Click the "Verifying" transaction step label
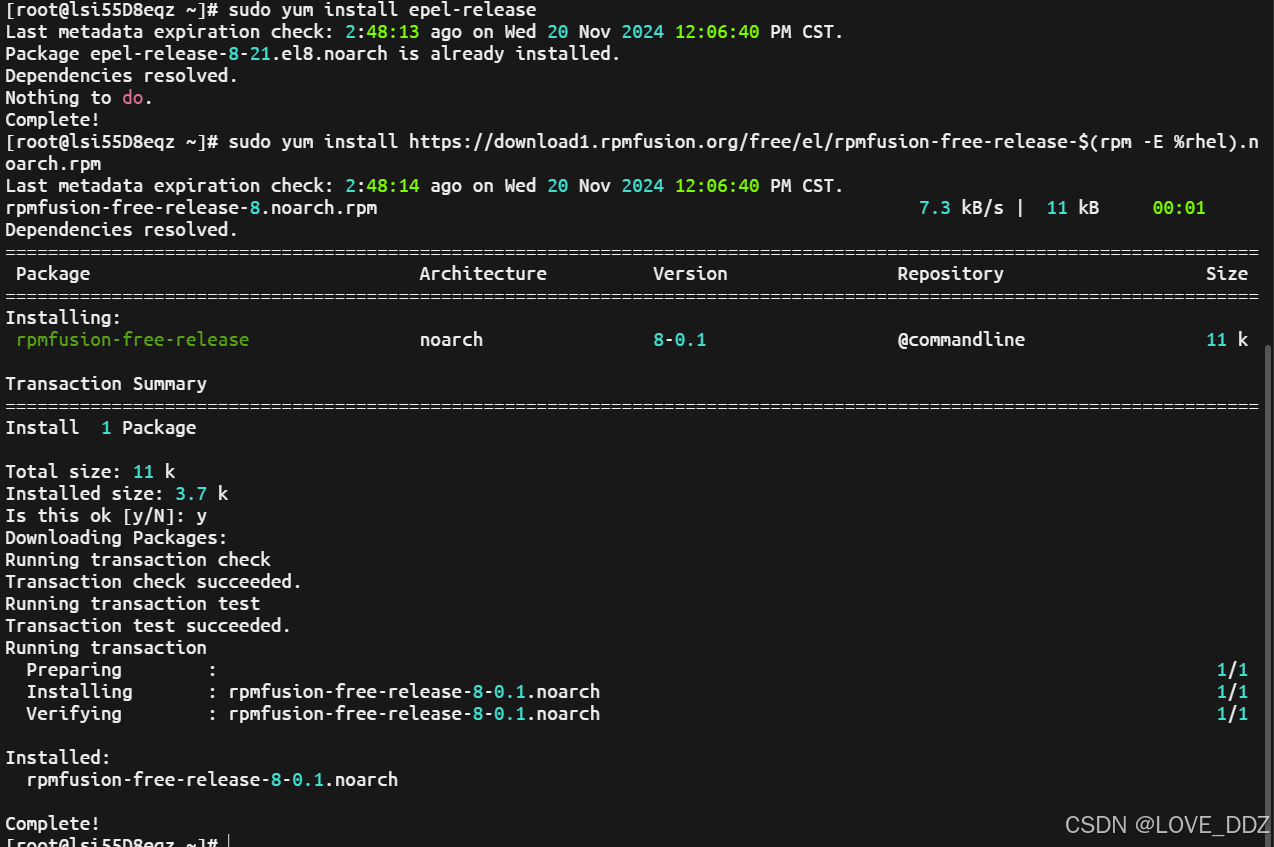Viewport: 1274px width, 847px height. [x=74, y=714]
